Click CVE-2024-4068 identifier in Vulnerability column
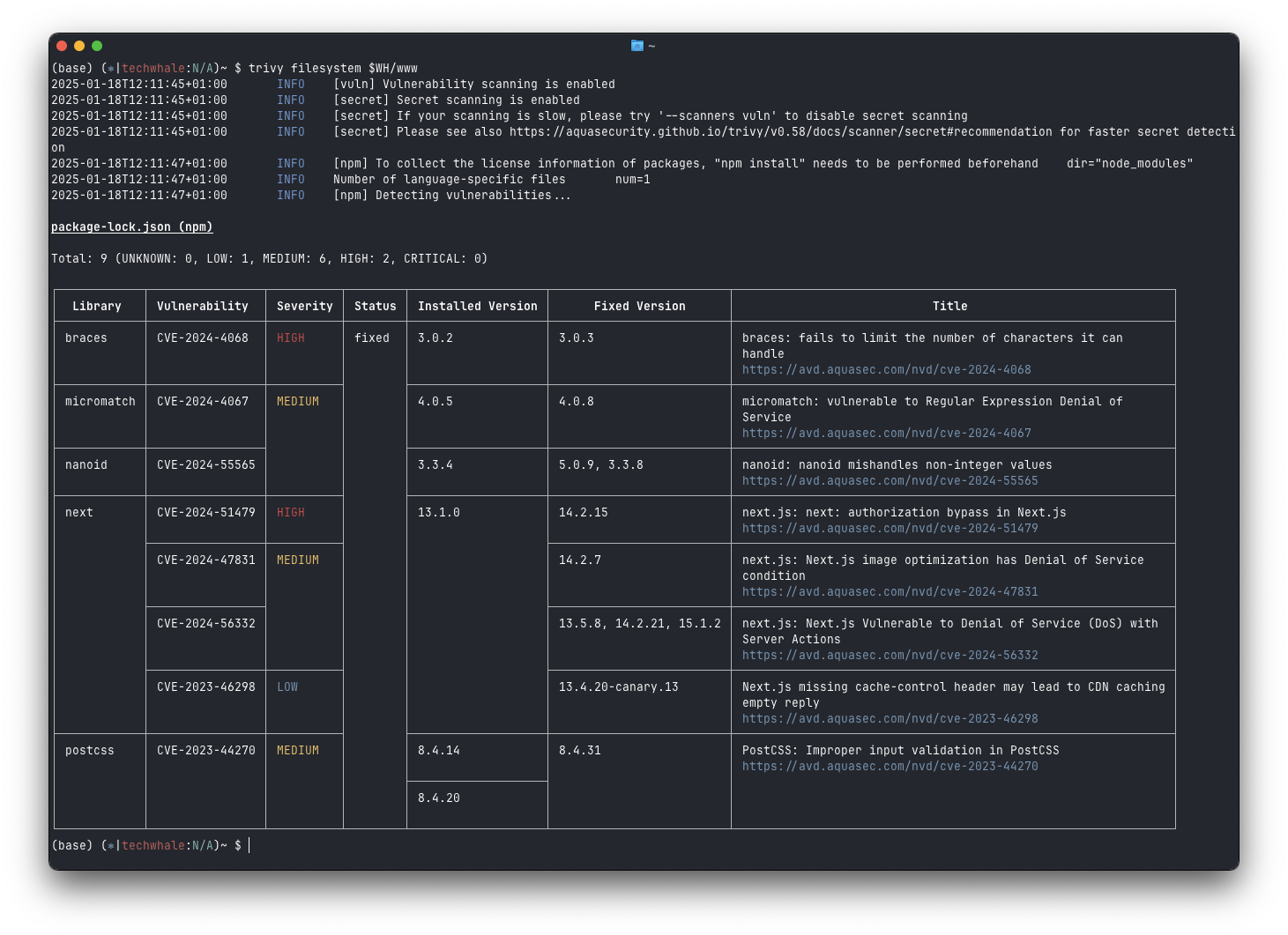This screenshot has width=1288, height=935. coord(203,338)
